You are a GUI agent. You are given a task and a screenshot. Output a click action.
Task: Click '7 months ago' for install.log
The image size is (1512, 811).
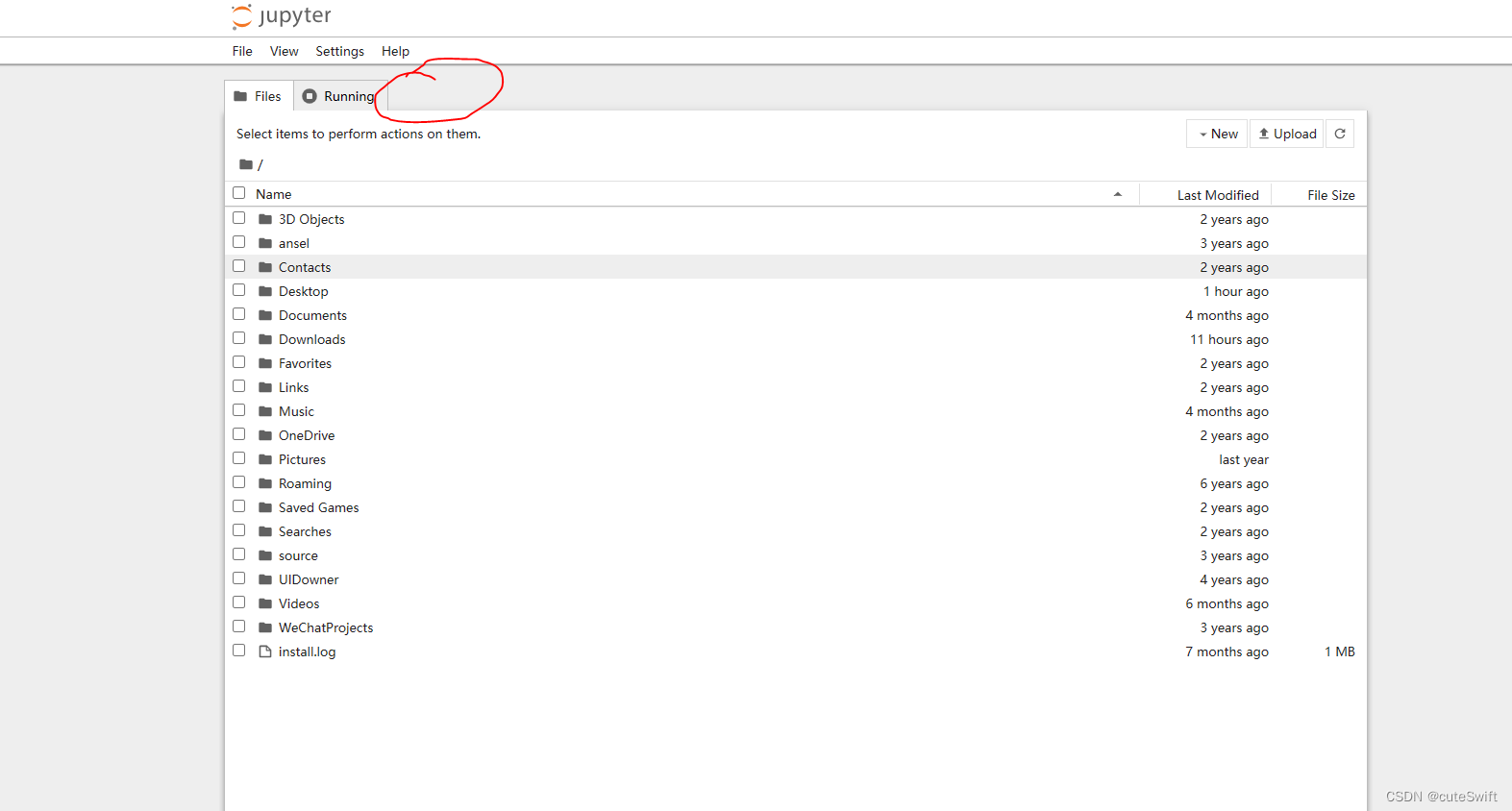click(x=1227, y=651)
